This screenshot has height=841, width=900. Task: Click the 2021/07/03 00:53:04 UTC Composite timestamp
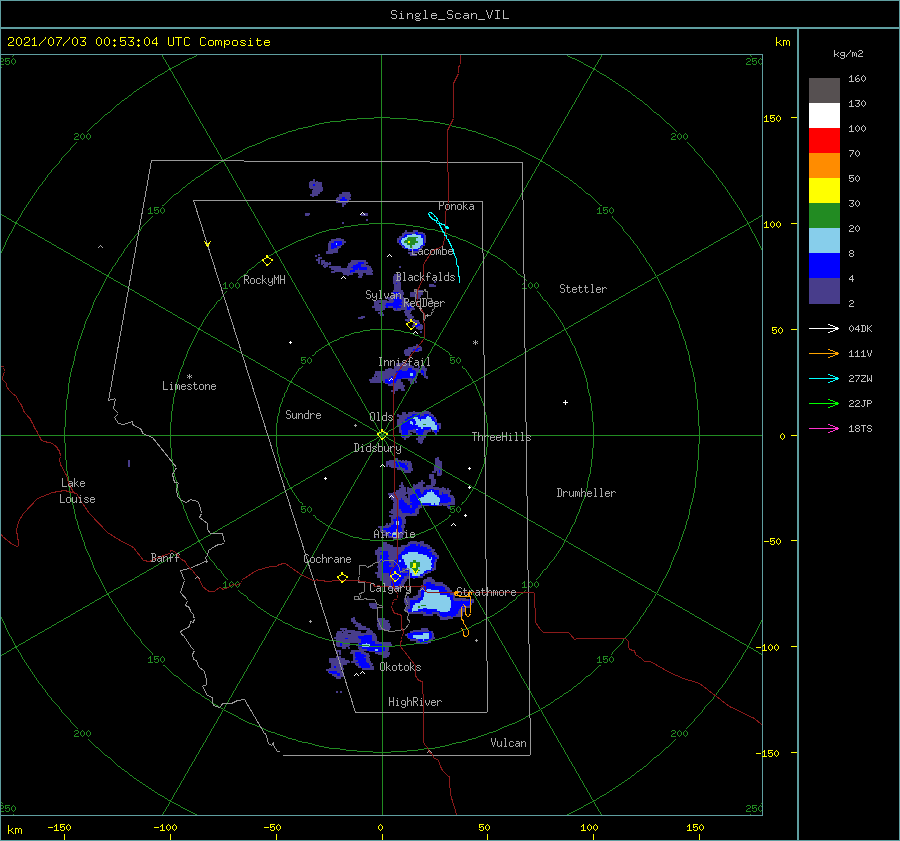[138, 42]
